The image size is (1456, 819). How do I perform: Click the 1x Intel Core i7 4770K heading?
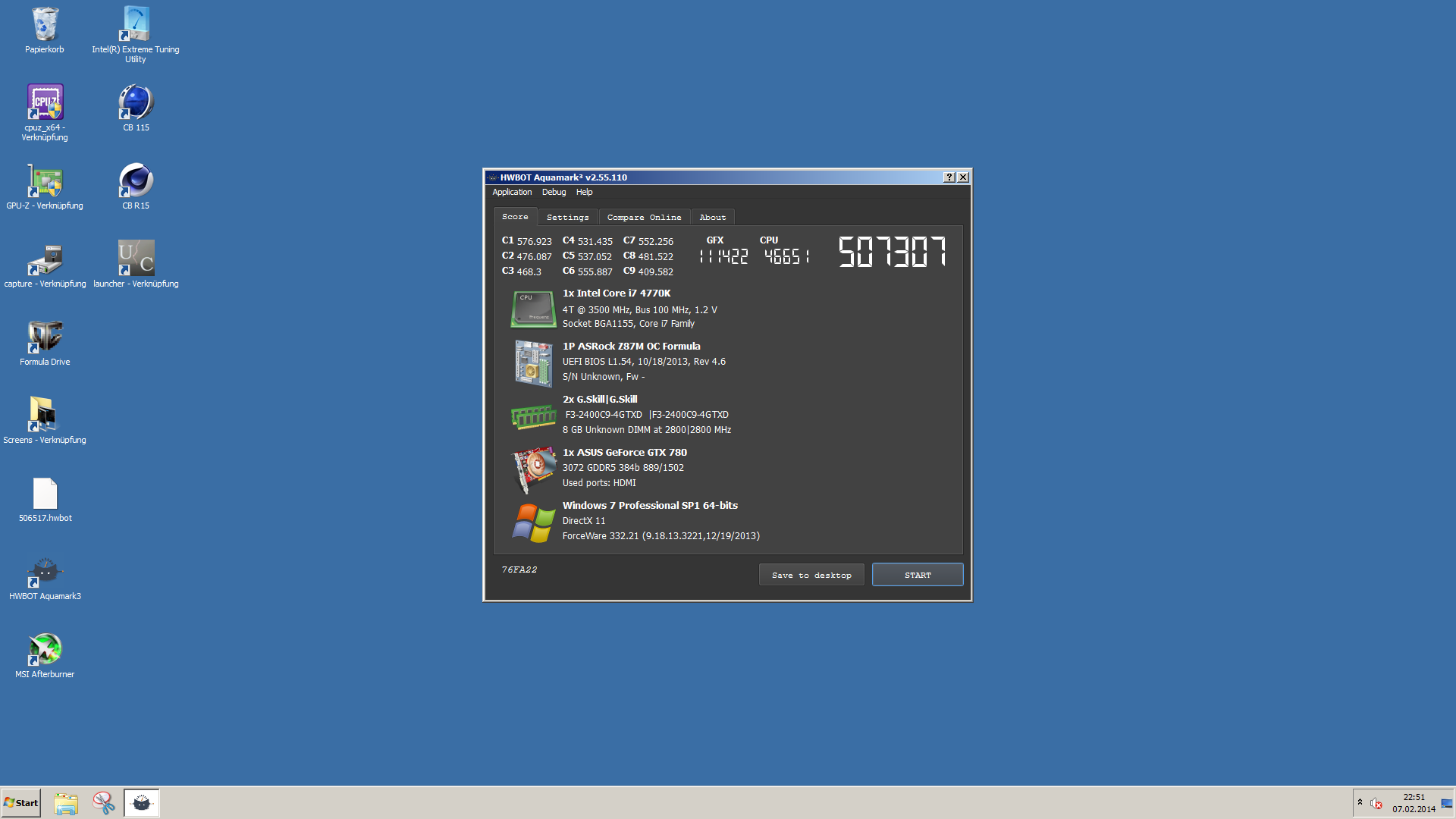(617, 293)
